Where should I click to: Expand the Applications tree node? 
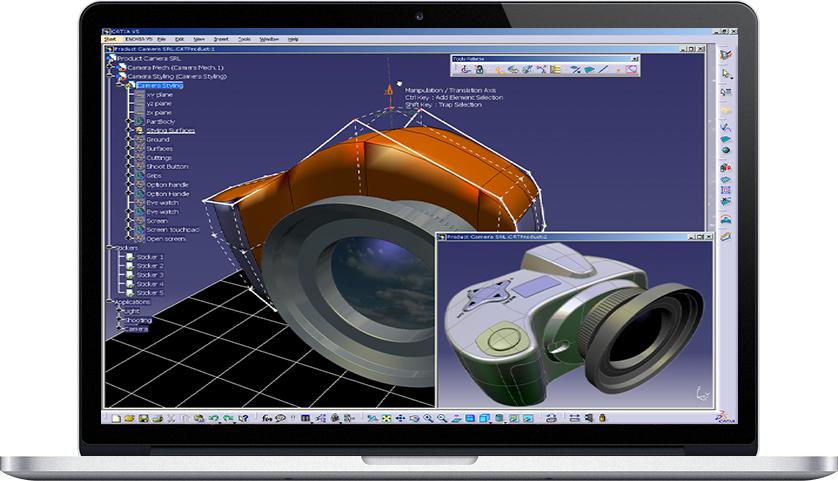point(110,301)
